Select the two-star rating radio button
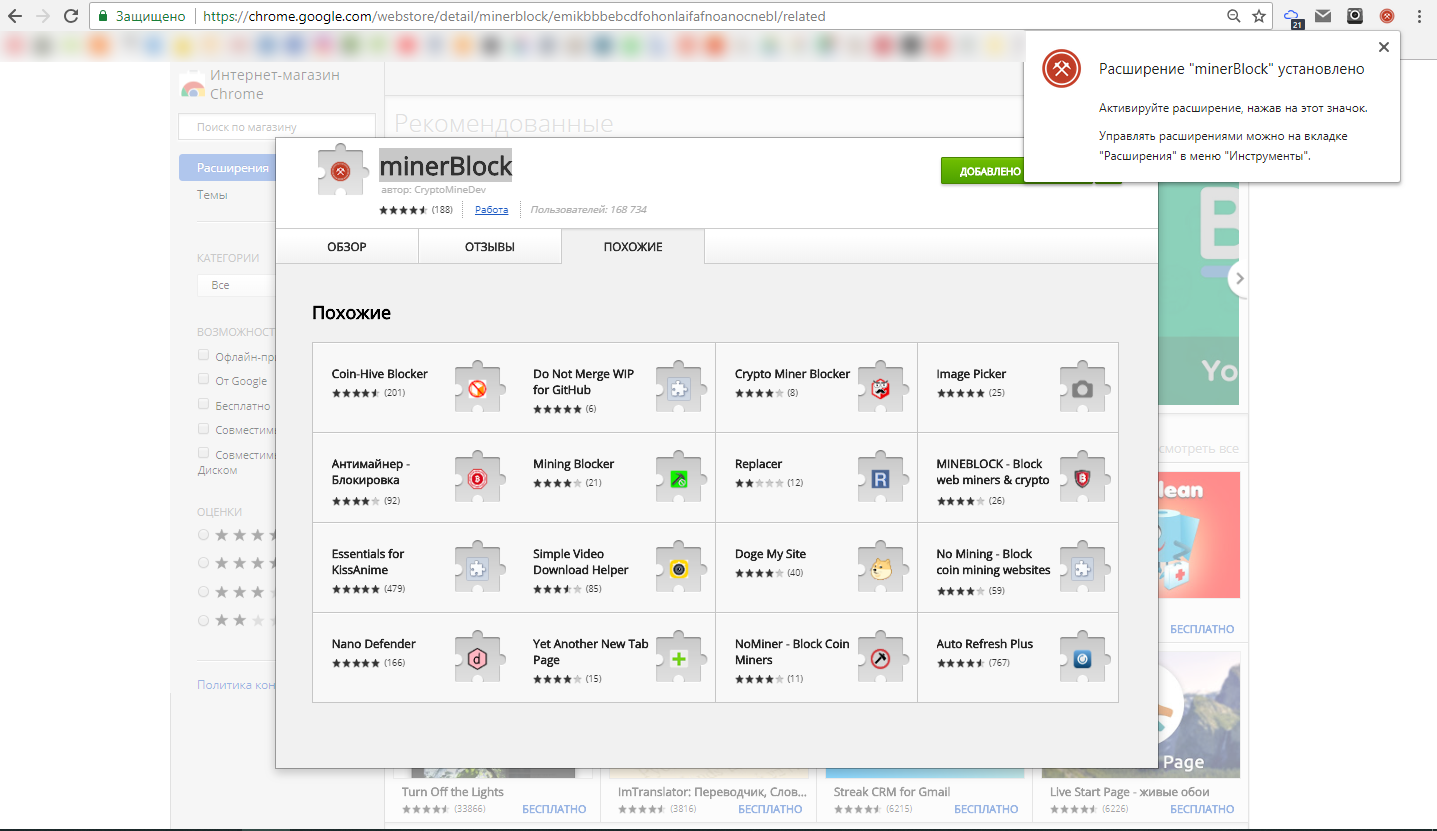1437x831 pixels. click(x=204, y=620)
